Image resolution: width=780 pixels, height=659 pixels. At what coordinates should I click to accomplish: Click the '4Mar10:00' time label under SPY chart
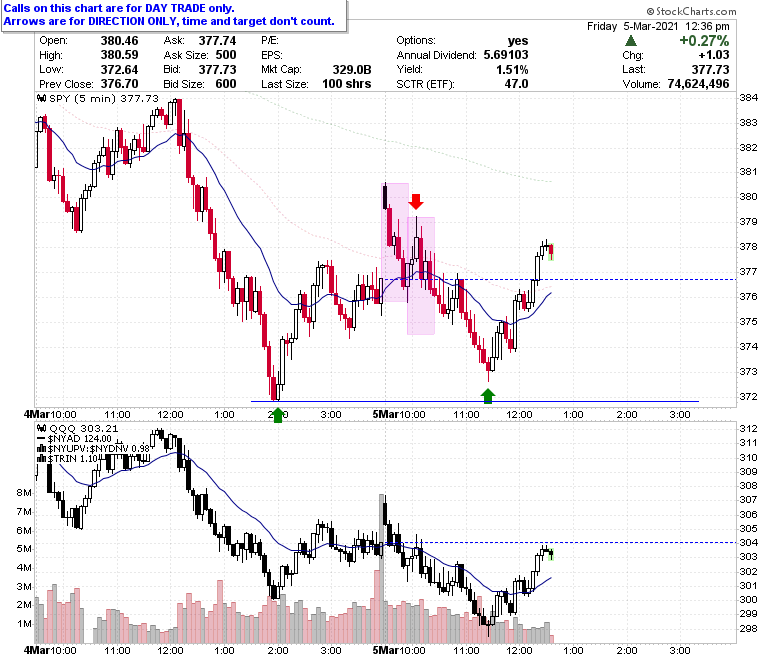click(50, 414)
